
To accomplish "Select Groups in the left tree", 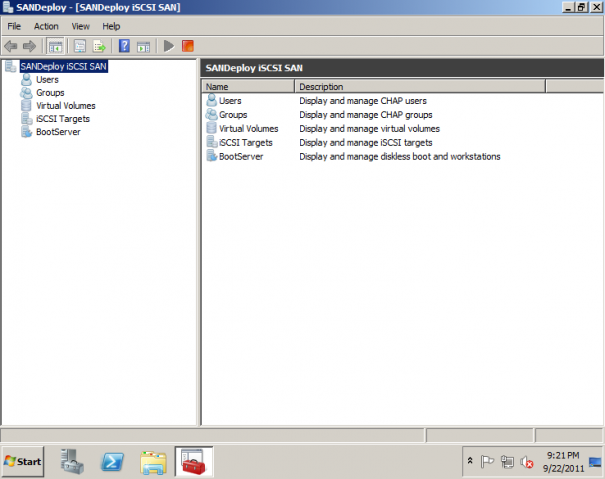I will (x=50, y=93).
